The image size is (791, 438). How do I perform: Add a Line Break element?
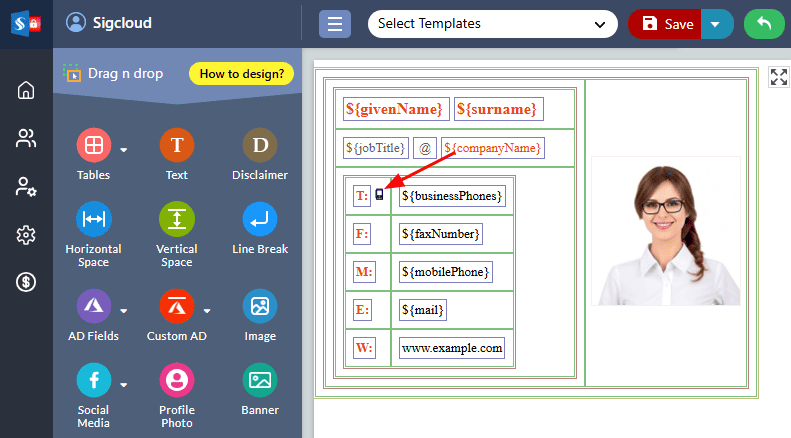tap(259, 219)
